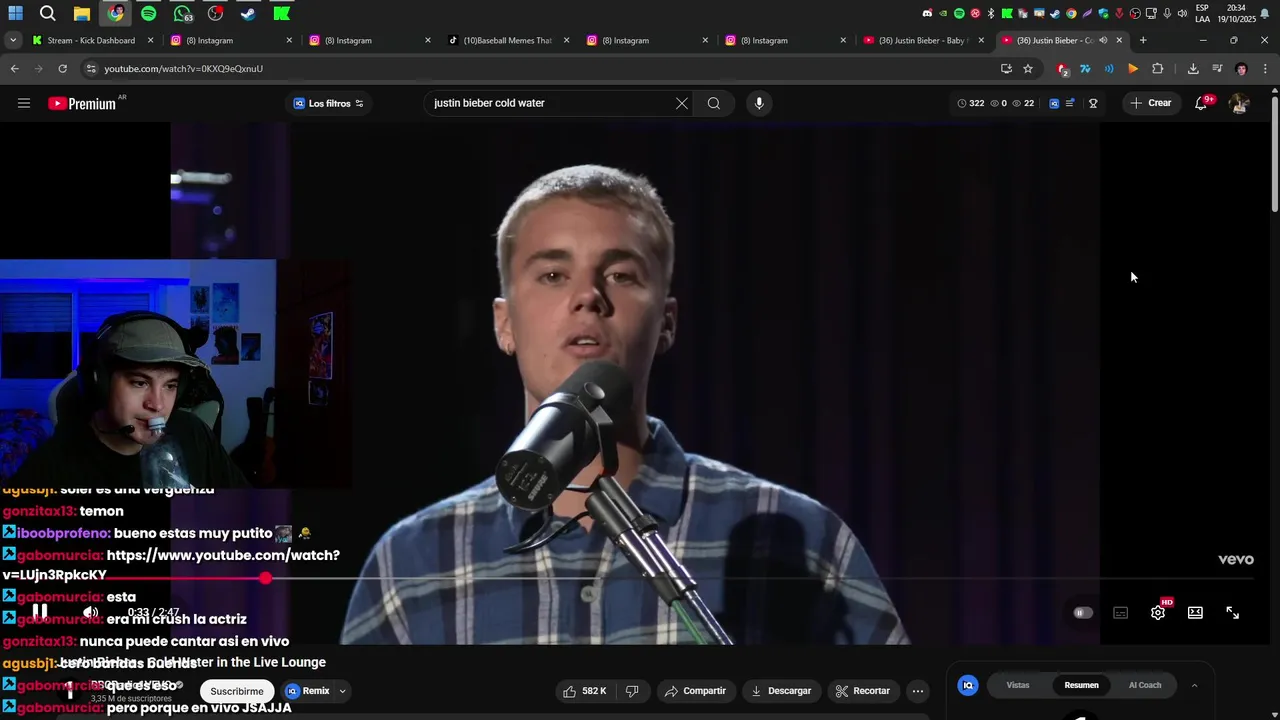Image resolution: width=1280 pixels, height=720 pixels.
Task: Open the Chrome media control icon
Action: [1217, 69]
